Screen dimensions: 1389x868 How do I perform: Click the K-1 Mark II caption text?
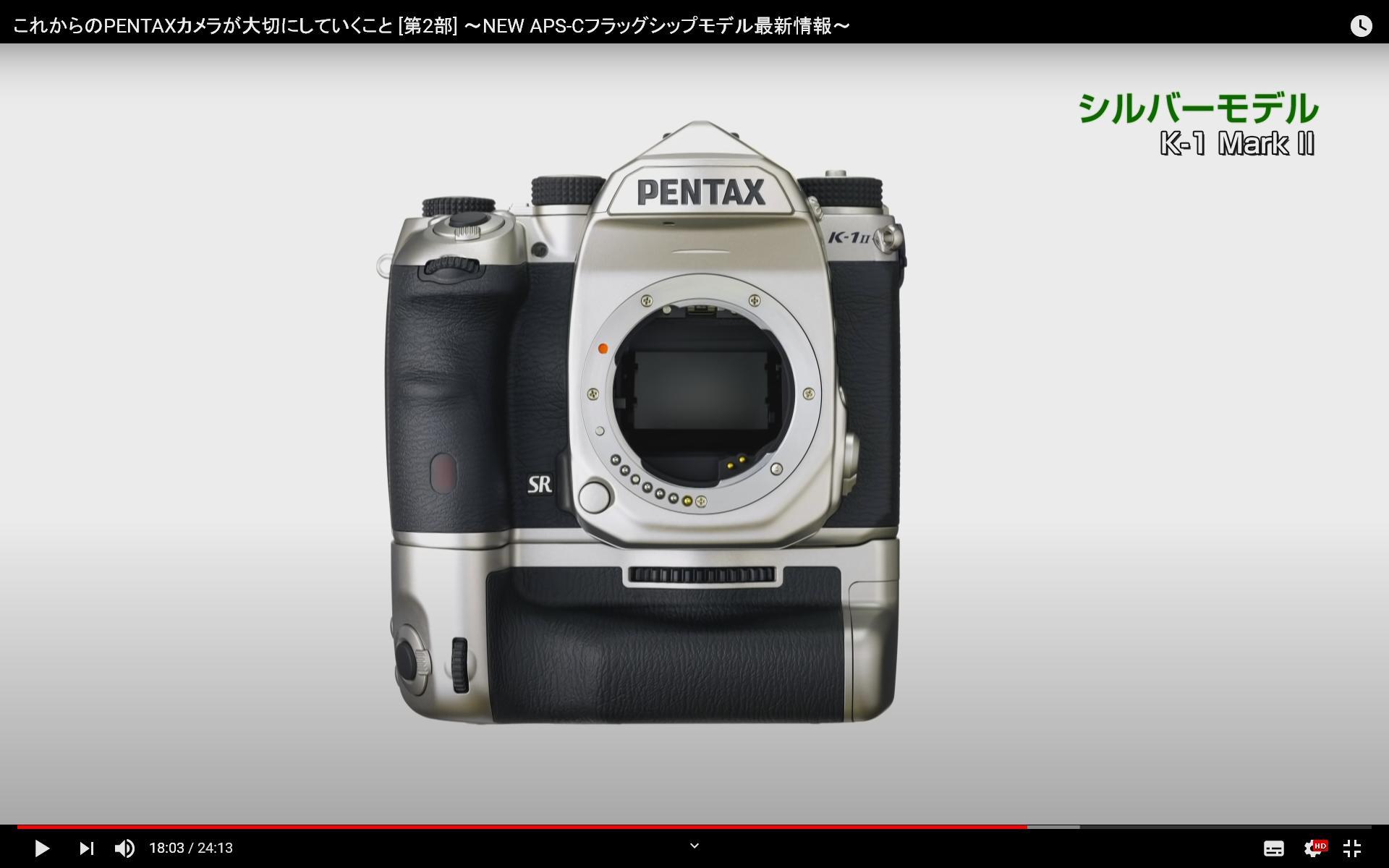click(1237, 143)
